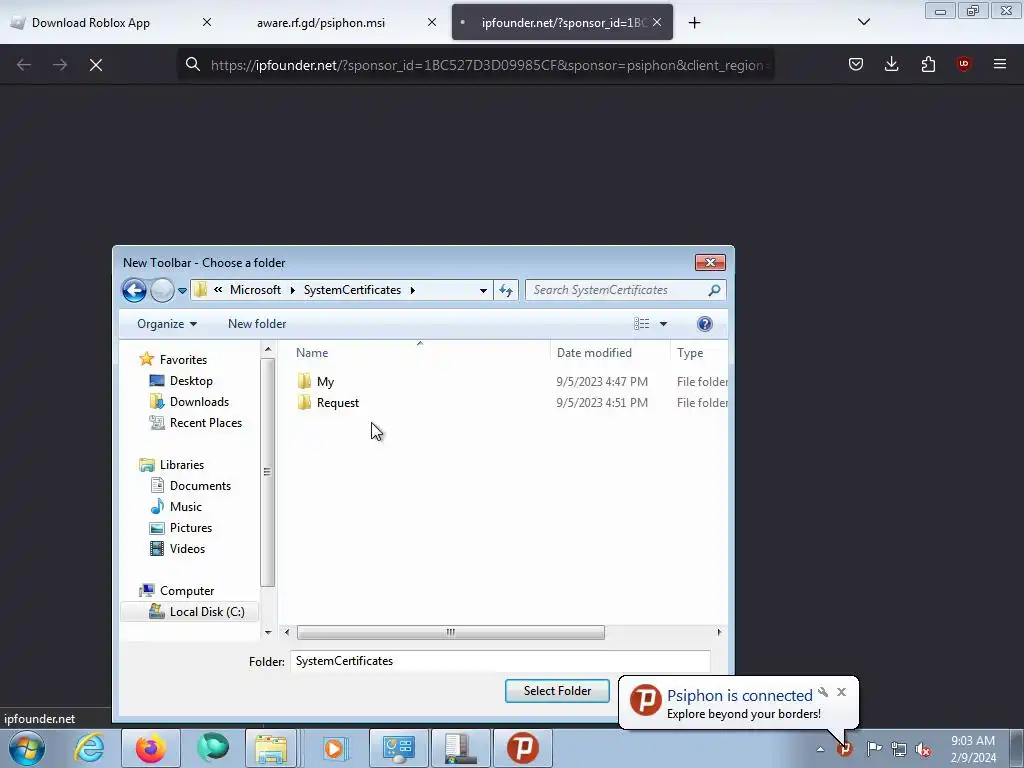The width and height of the screenshot is (1024, 768).
Task: Open Psiphon taskbar button
Action: (x=523, y=748)
